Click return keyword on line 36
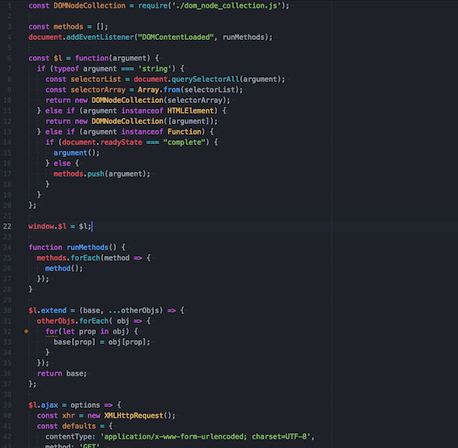This screenshot has width=458, height=448. click(49, 373)
